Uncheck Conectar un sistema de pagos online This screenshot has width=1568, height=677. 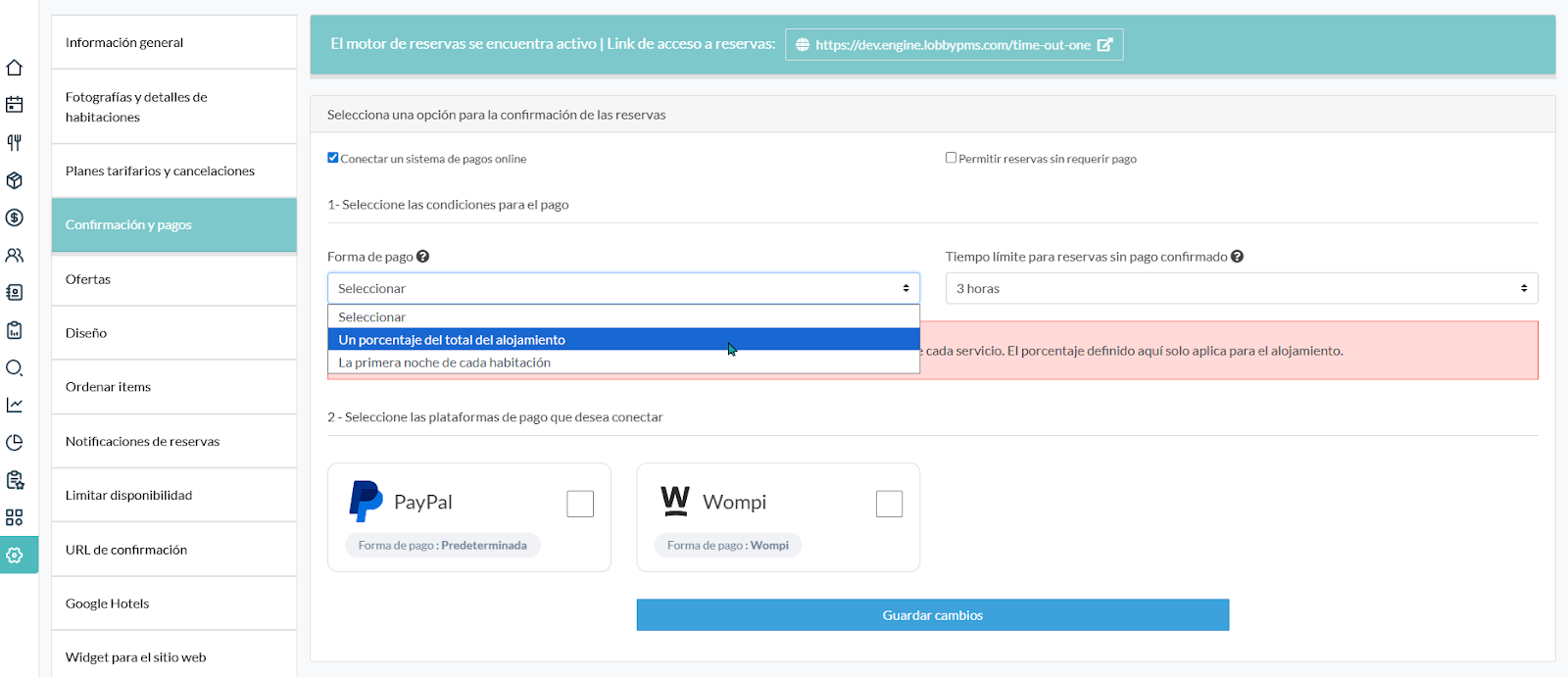(x=333, y=158)
